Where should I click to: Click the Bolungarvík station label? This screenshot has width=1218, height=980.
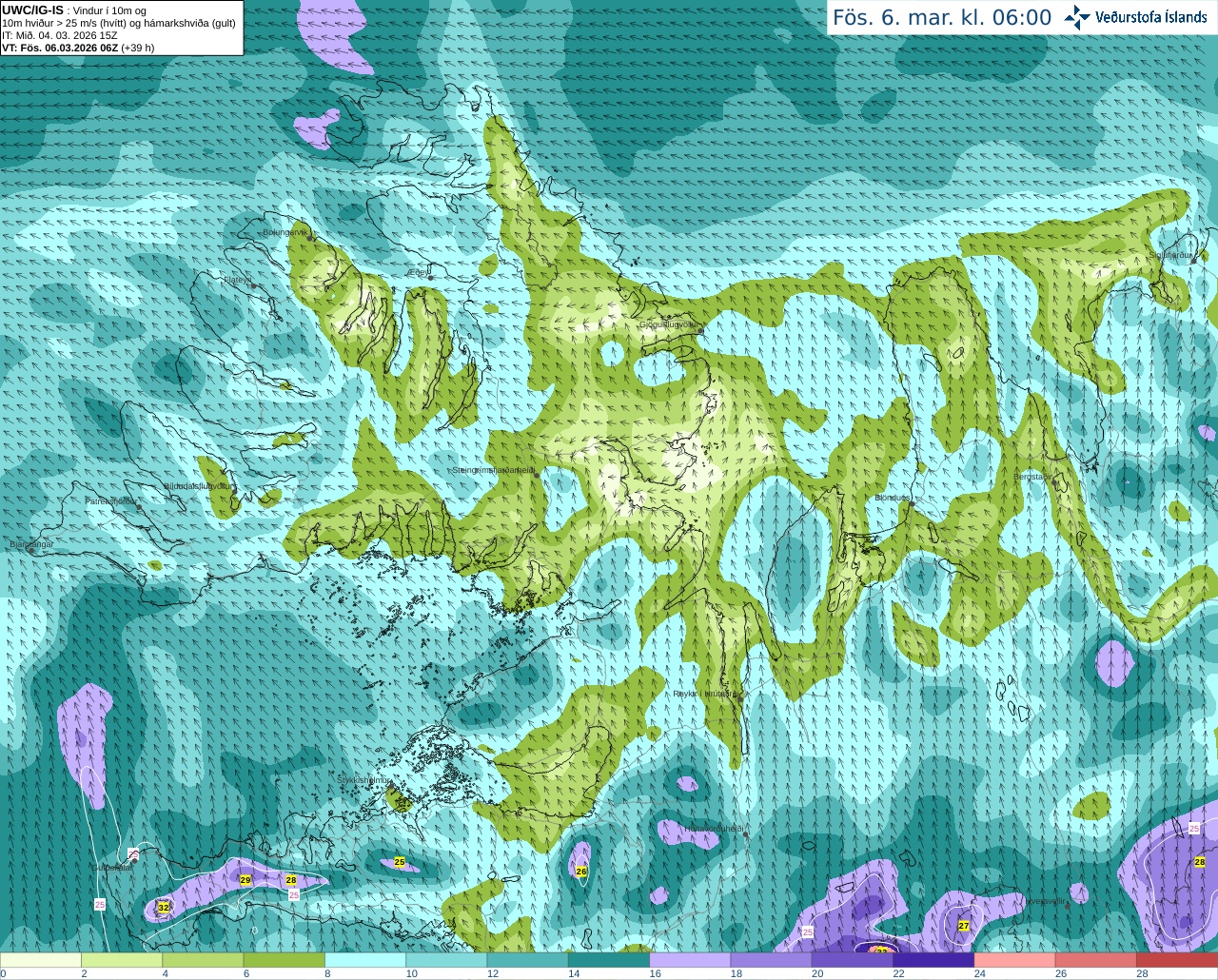285,231
